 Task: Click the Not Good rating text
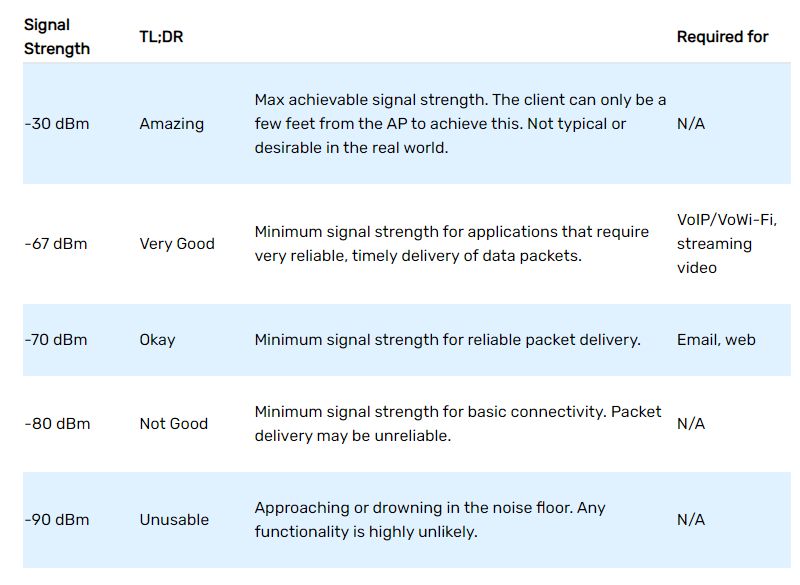click(x=174, y=424)
